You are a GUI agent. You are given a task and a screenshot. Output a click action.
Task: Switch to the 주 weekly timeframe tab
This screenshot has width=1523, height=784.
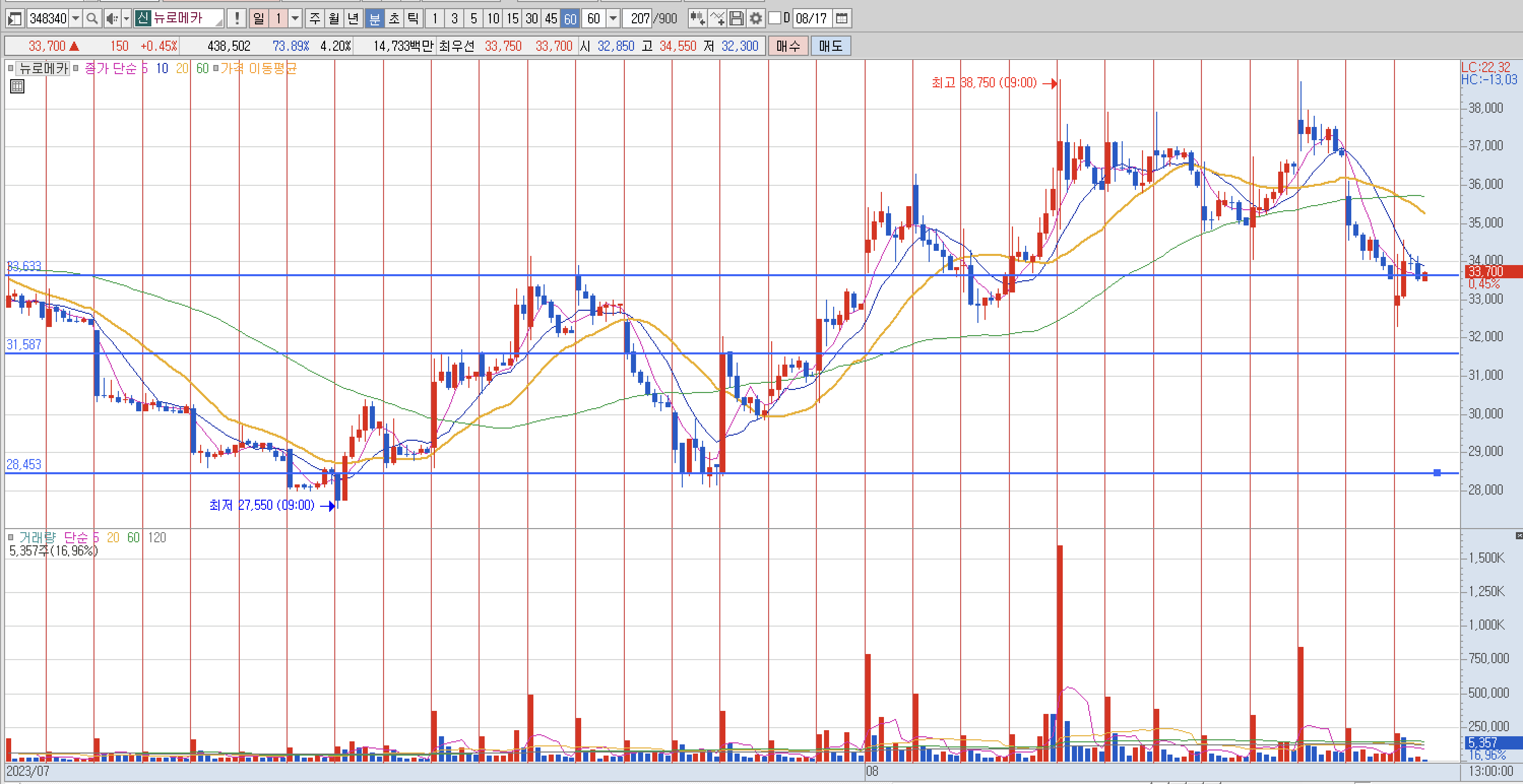(315, 18)
